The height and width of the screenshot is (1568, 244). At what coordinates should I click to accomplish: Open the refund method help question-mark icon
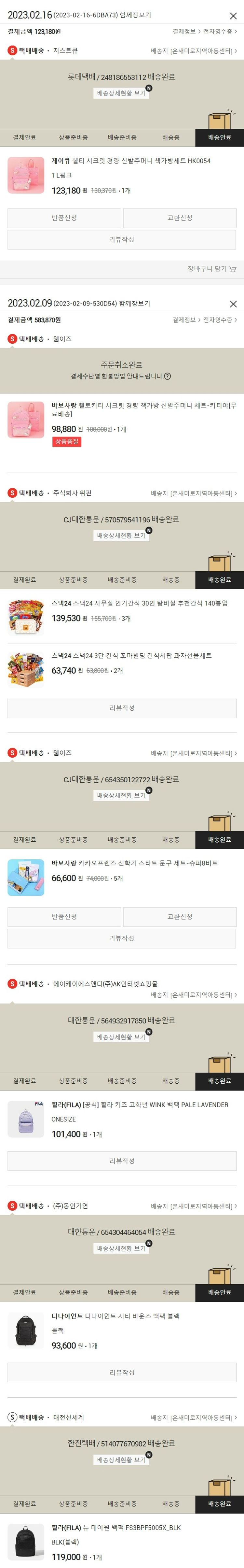click(167, 376)
